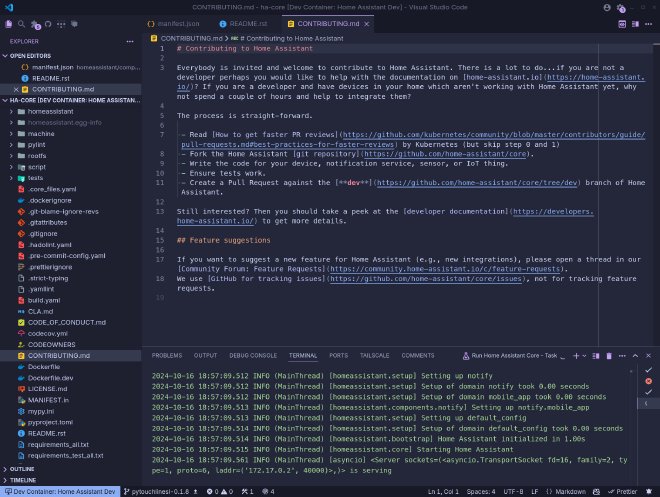
Task: Select the first checkmark terminal in list
Action: click(649, 370)
